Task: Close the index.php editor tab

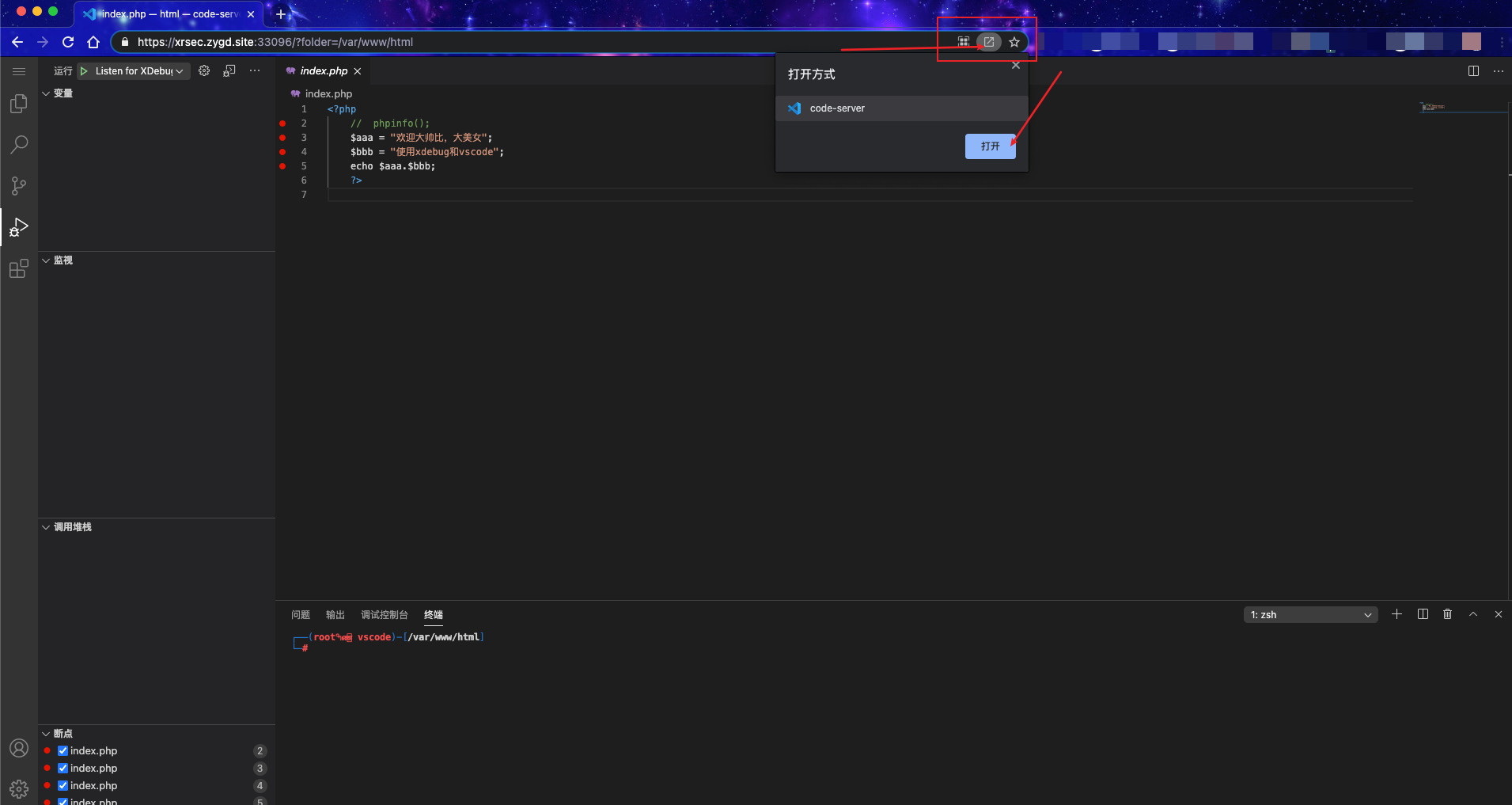Action: [x=358, y=71]
